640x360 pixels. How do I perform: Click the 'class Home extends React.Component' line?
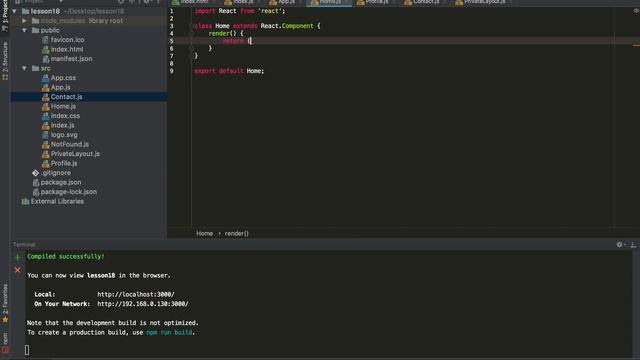(258, 26)
